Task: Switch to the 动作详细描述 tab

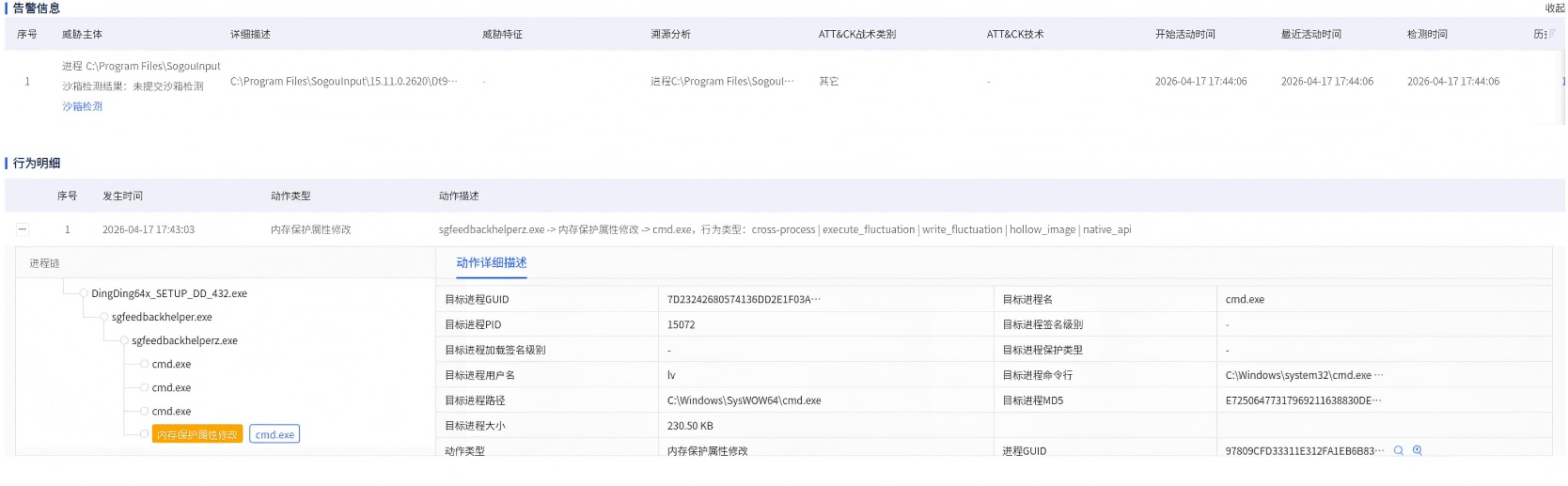Action: 491,263
